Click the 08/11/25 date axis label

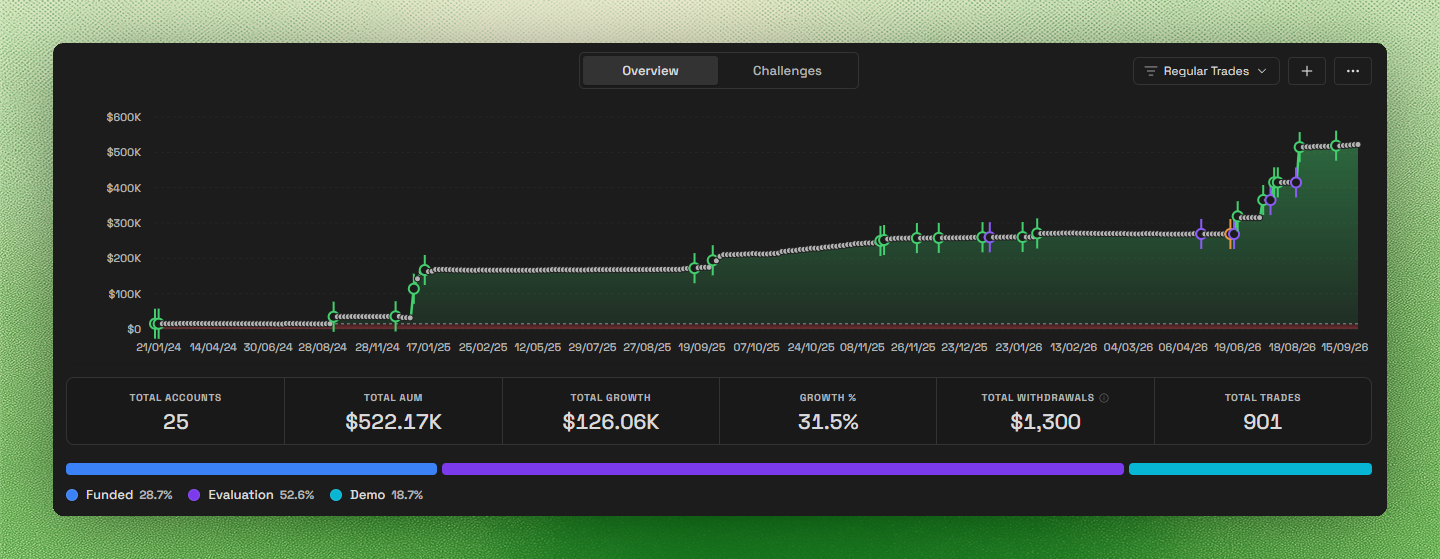pyautogui.click(x=862, y=348)
